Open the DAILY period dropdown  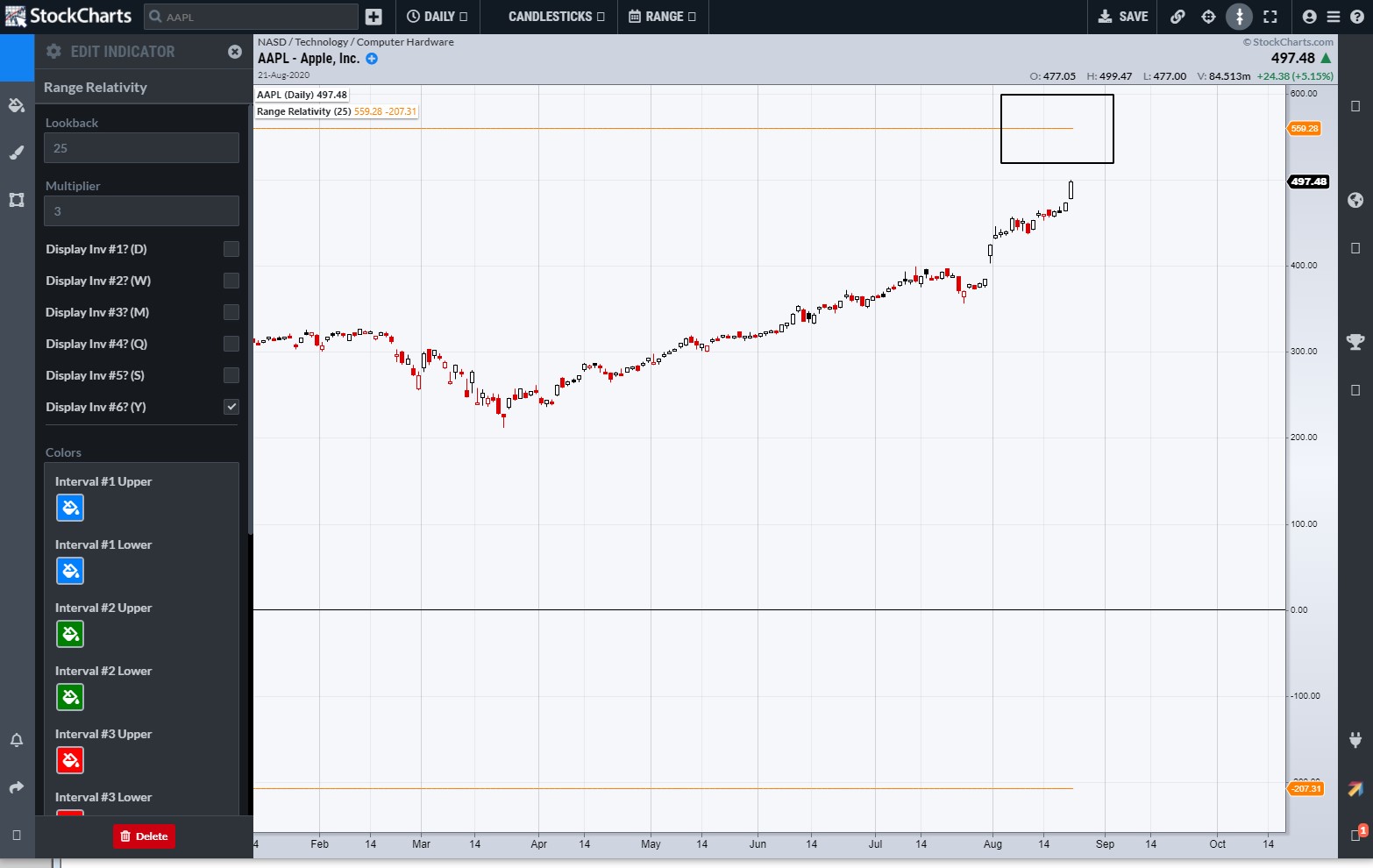437,17
